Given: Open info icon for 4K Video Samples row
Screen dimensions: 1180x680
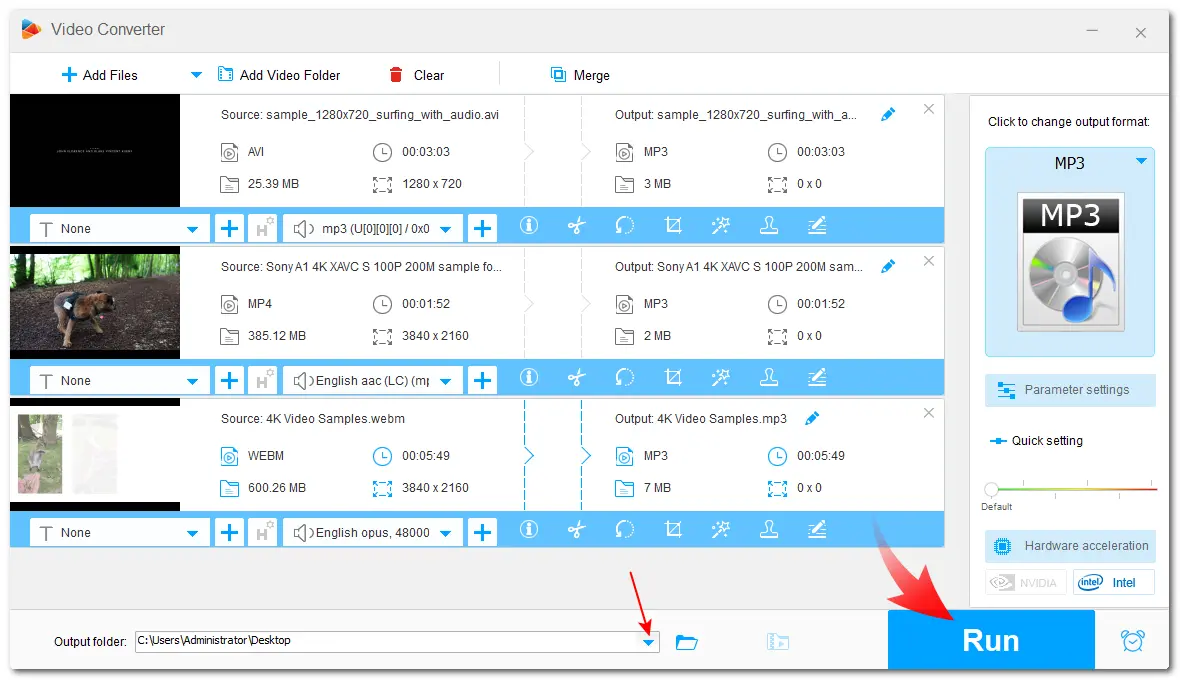Looking at the screenshot, I should 529,530.
